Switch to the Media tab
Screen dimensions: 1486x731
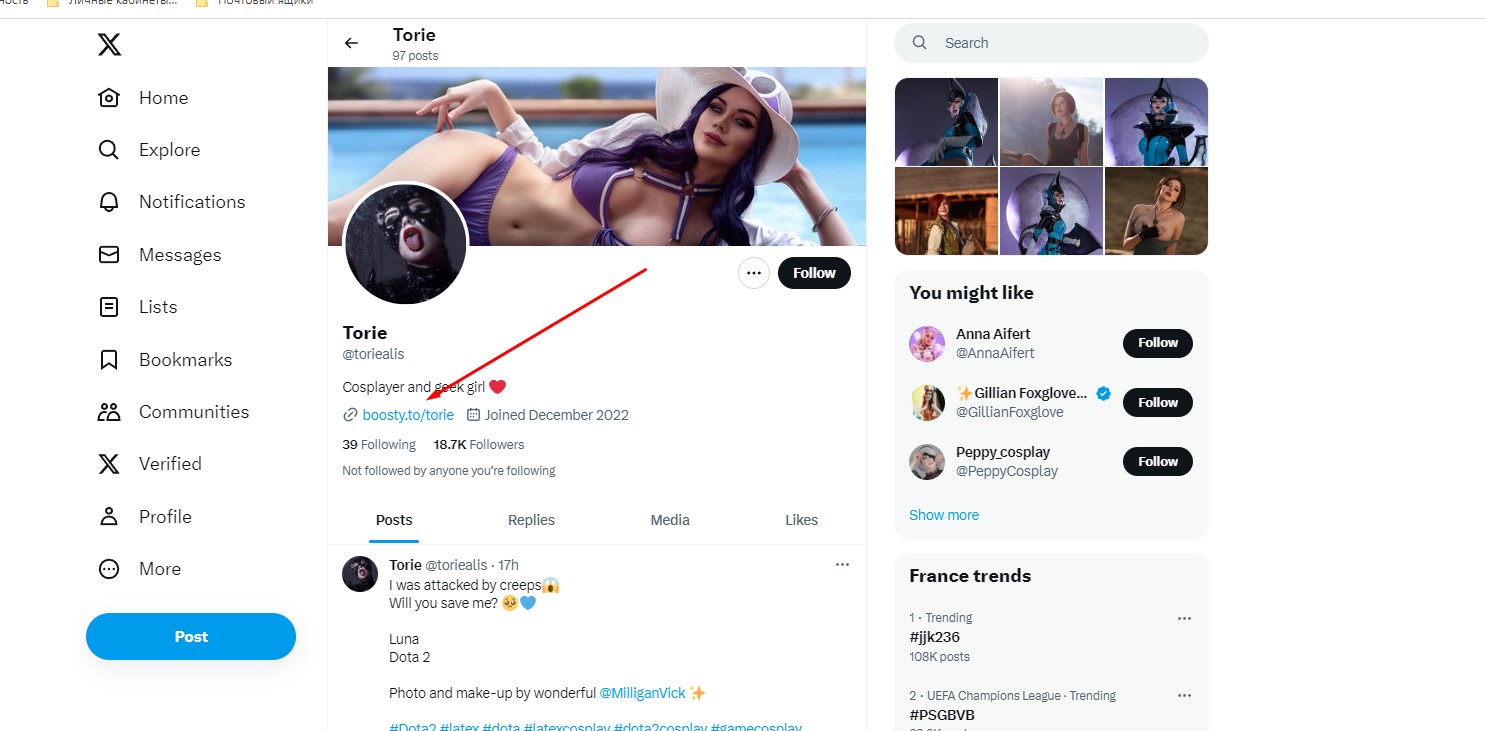pos(670,520)
